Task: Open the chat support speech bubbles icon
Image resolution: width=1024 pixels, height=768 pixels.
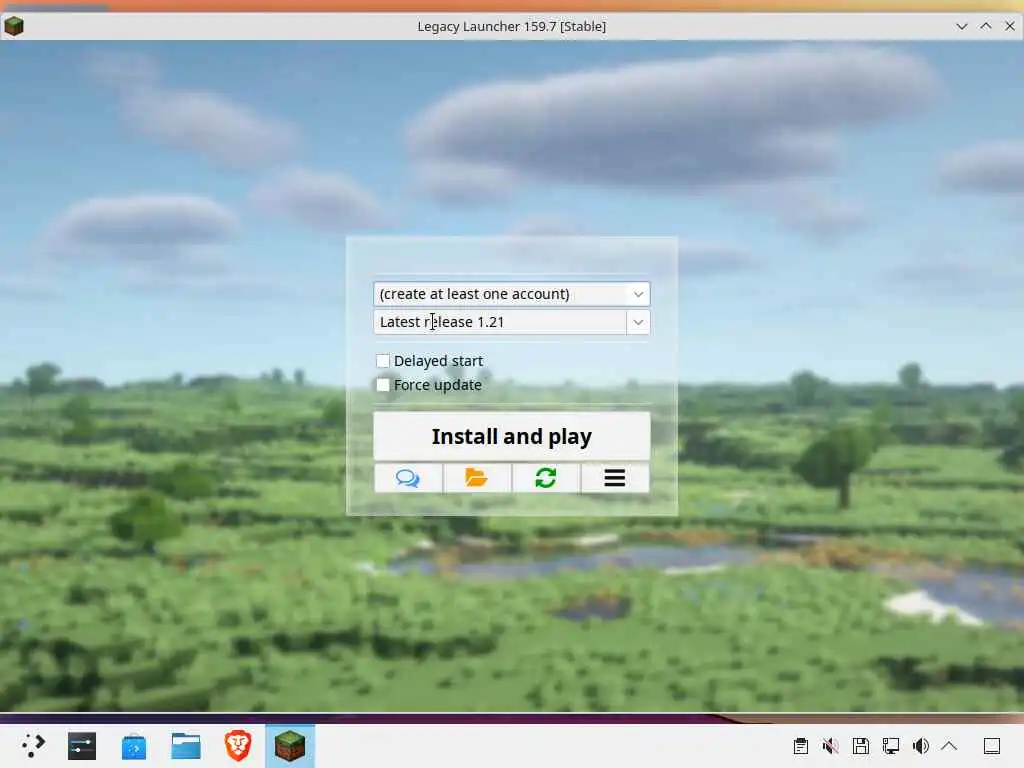Action: point(408,478)
